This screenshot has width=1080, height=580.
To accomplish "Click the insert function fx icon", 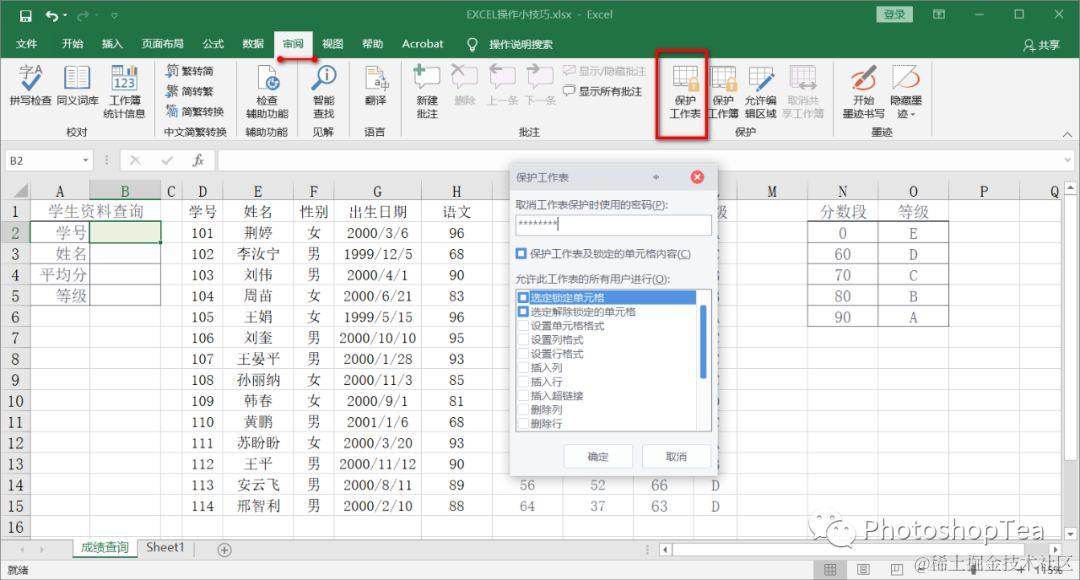I will [x=198, y=160].
